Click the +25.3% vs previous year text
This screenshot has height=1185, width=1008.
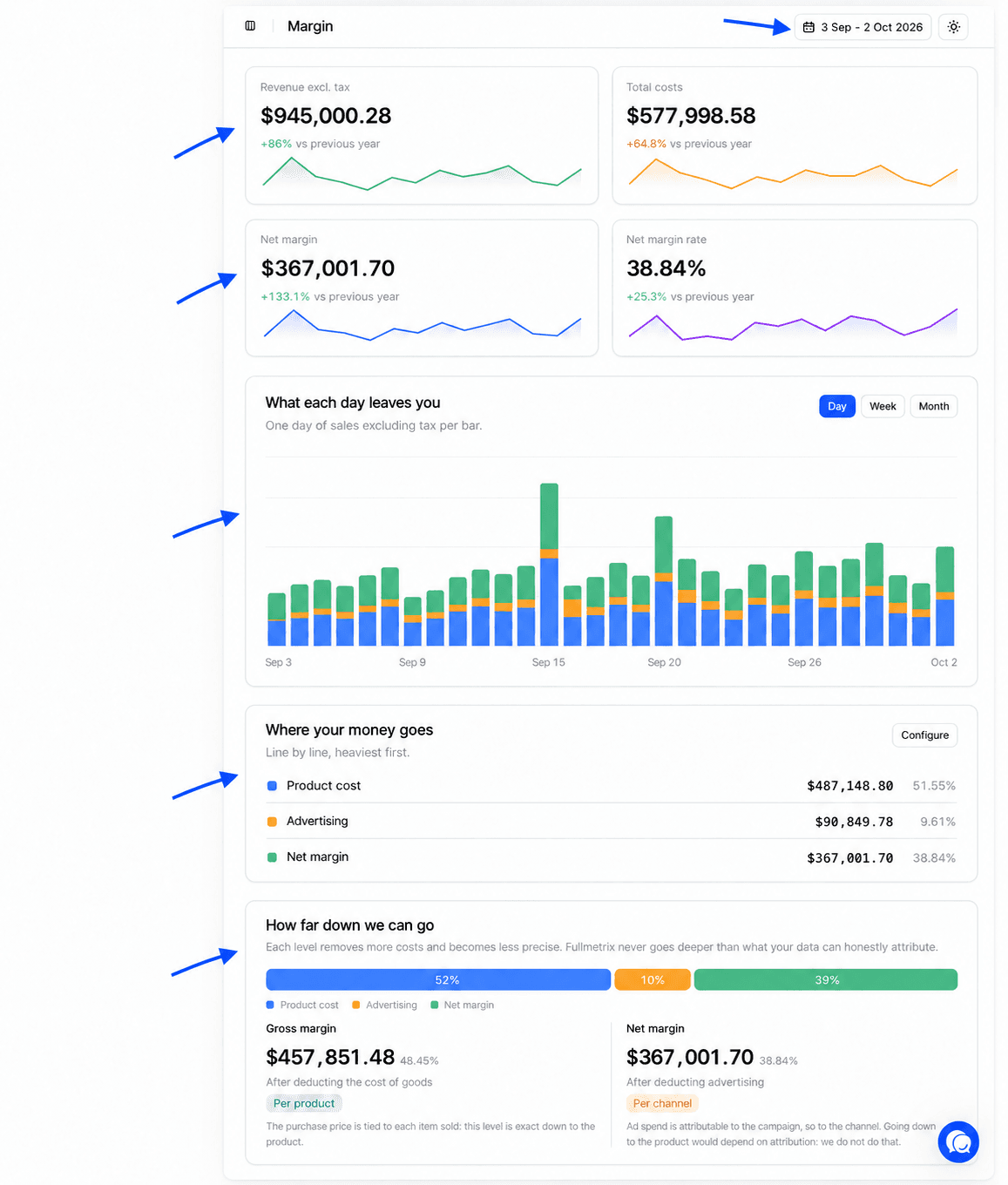click(690, 296)
